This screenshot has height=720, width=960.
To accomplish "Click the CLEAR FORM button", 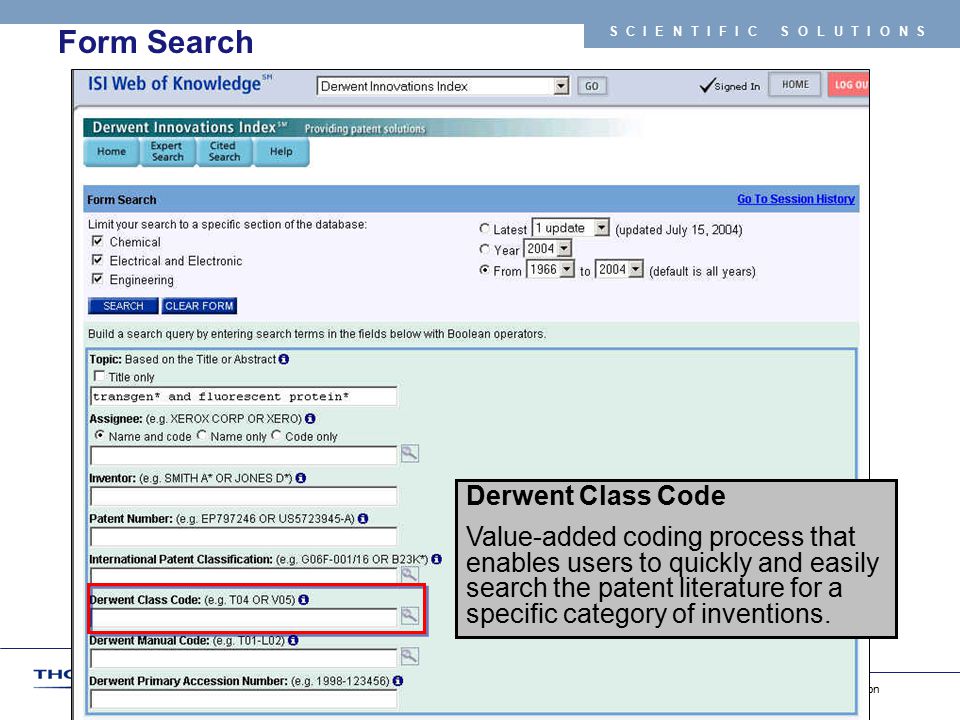I will 199,306.
